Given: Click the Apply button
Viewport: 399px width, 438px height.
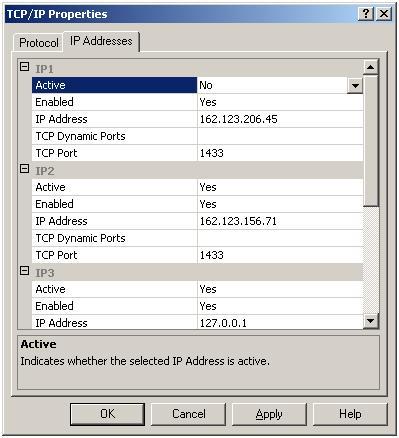Looking at the screenshot, I should click(x=269, y=414).
